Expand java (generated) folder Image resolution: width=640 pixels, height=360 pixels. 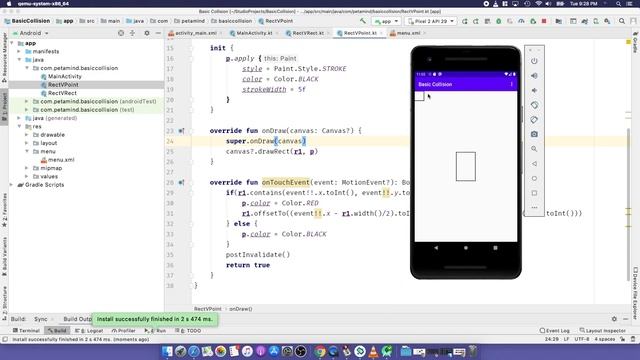19,118
